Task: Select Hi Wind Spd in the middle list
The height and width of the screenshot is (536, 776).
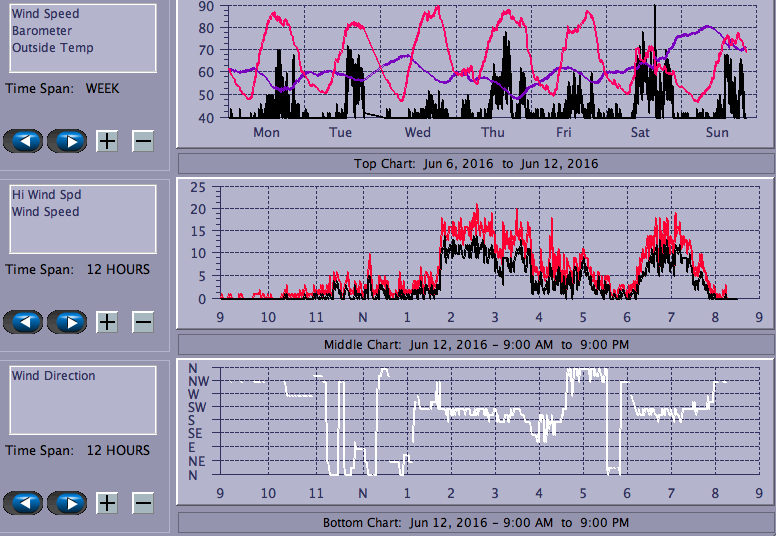Action: tap(46, 195)
